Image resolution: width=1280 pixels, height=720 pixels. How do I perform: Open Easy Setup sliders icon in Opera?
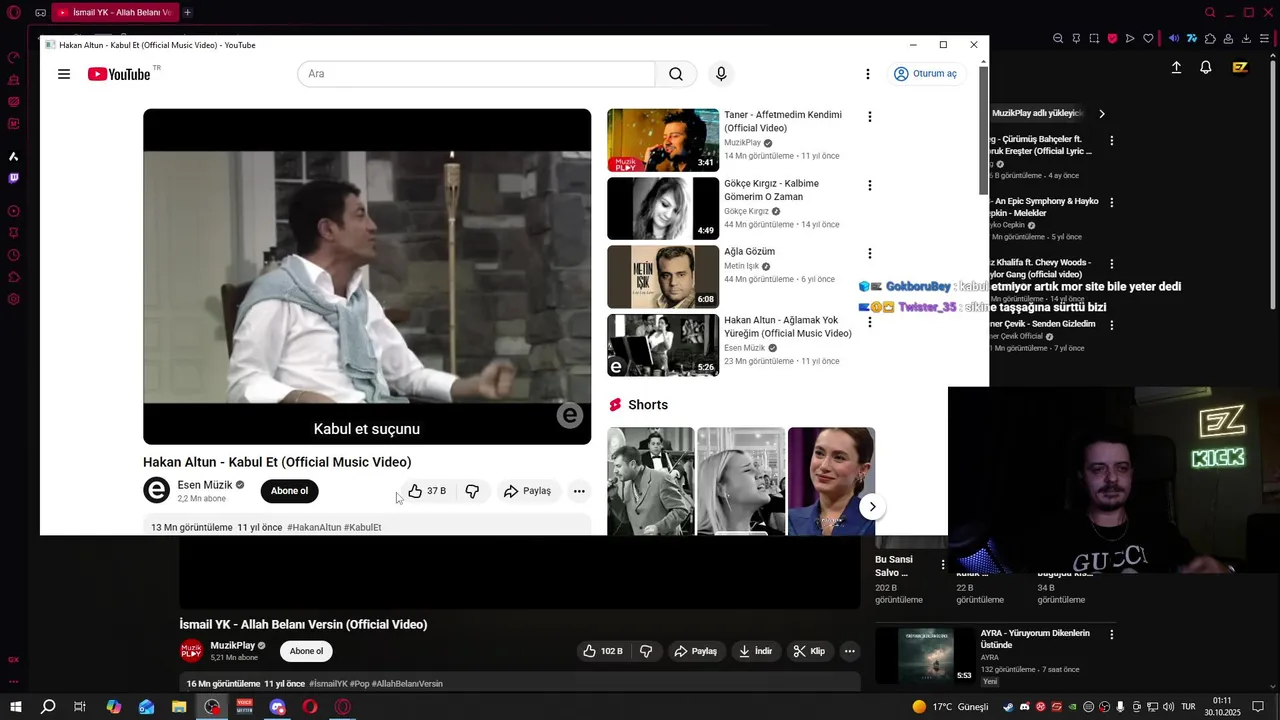click(x=1265, y=39)
